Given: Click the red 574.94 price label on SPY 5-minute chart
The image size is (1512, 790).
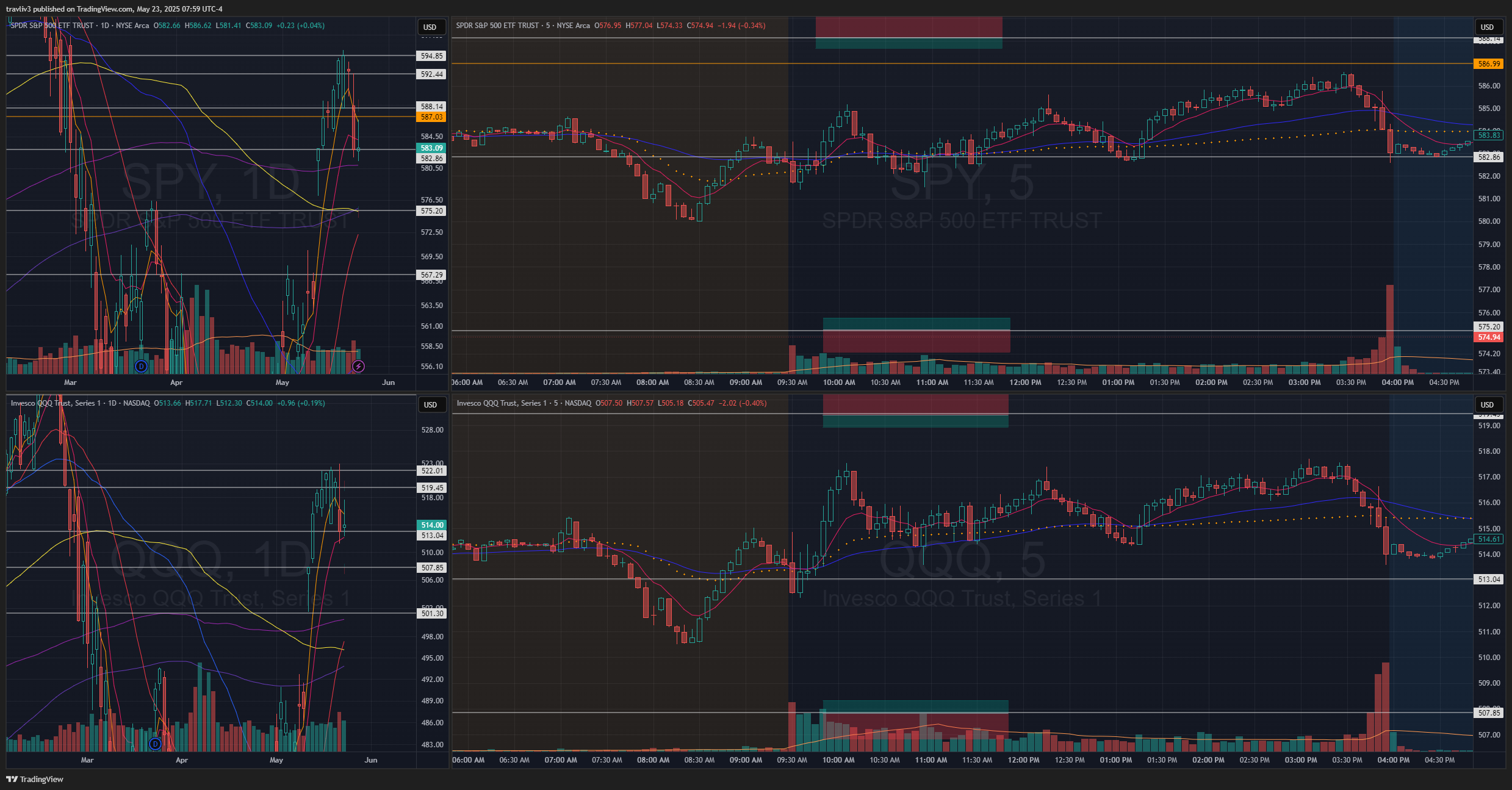Looking at the screenshot, I should 1489,337.
